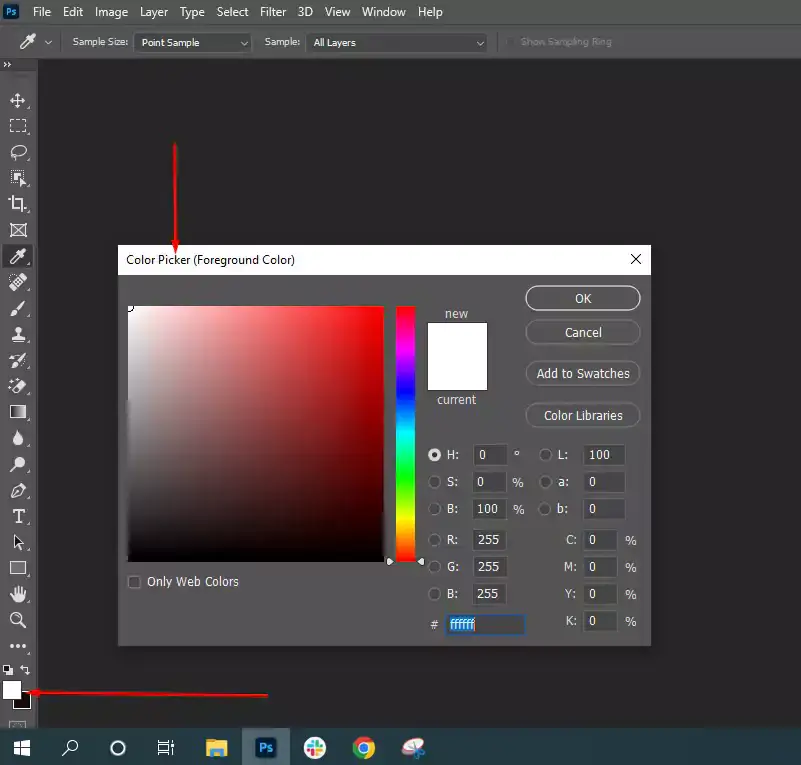The image size is (801, 765).
Task: Select the Lasso tool
Action: (x=18, y=152)
